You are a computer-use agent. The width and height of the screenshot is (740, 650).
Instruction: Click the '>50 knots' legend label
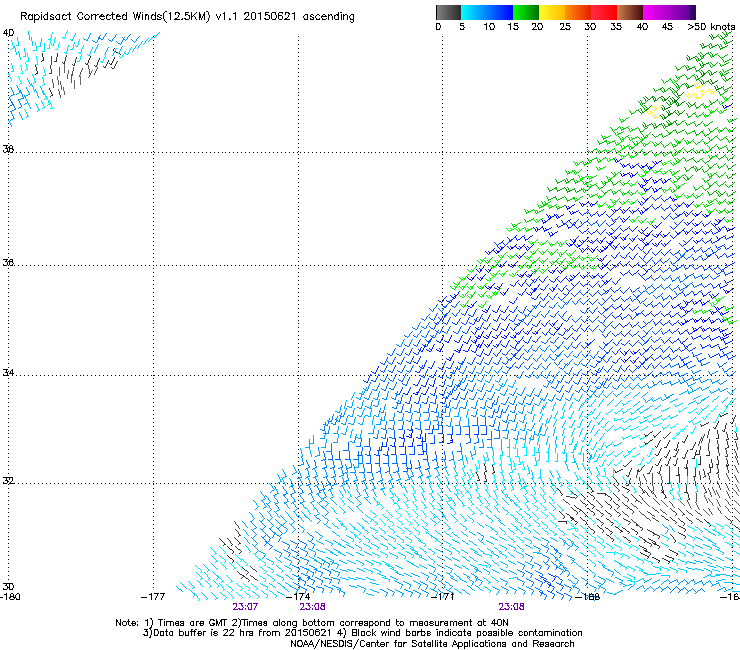pos(711,27)
